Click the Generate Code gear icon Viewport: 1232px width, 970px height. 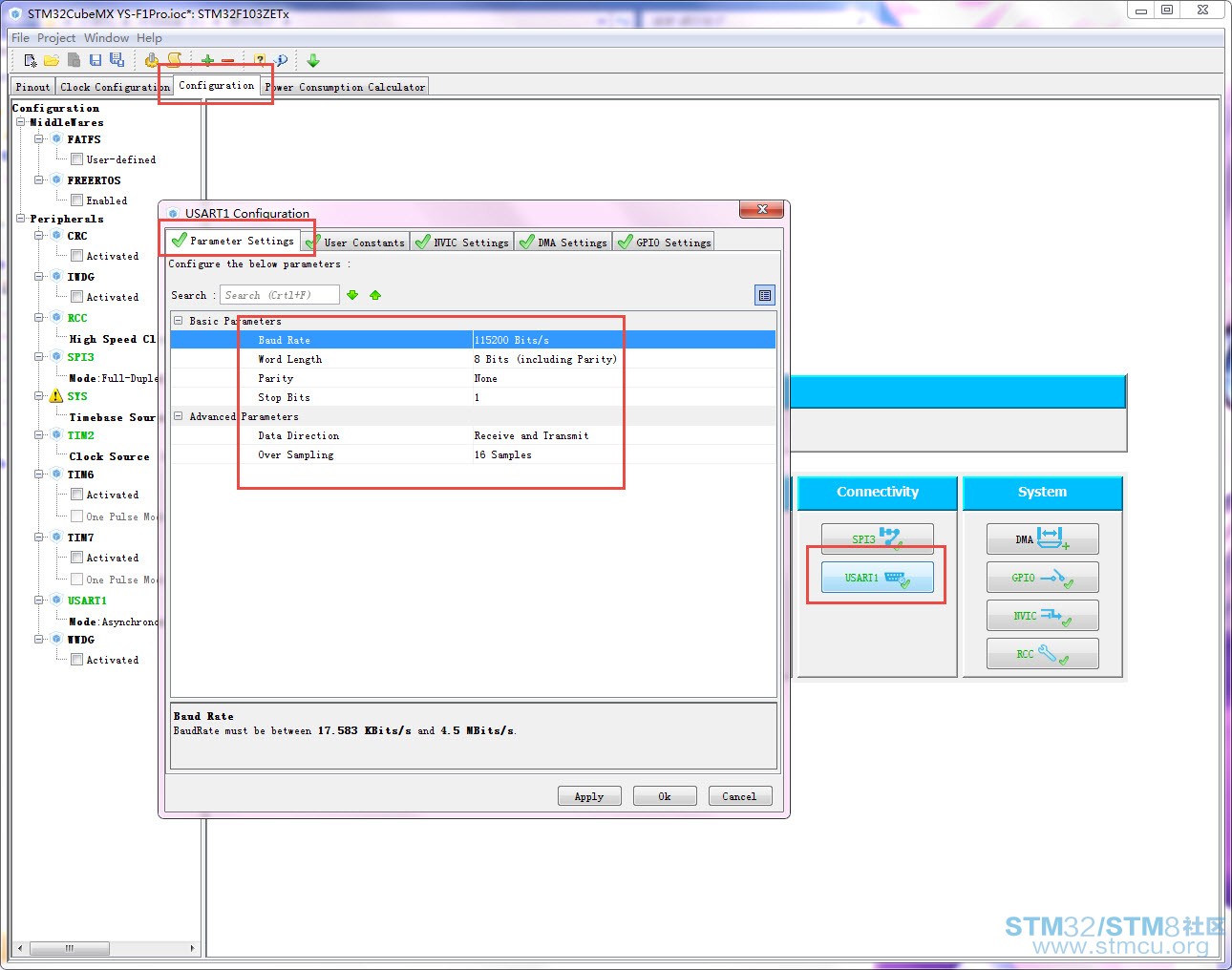tap(151, 60)
